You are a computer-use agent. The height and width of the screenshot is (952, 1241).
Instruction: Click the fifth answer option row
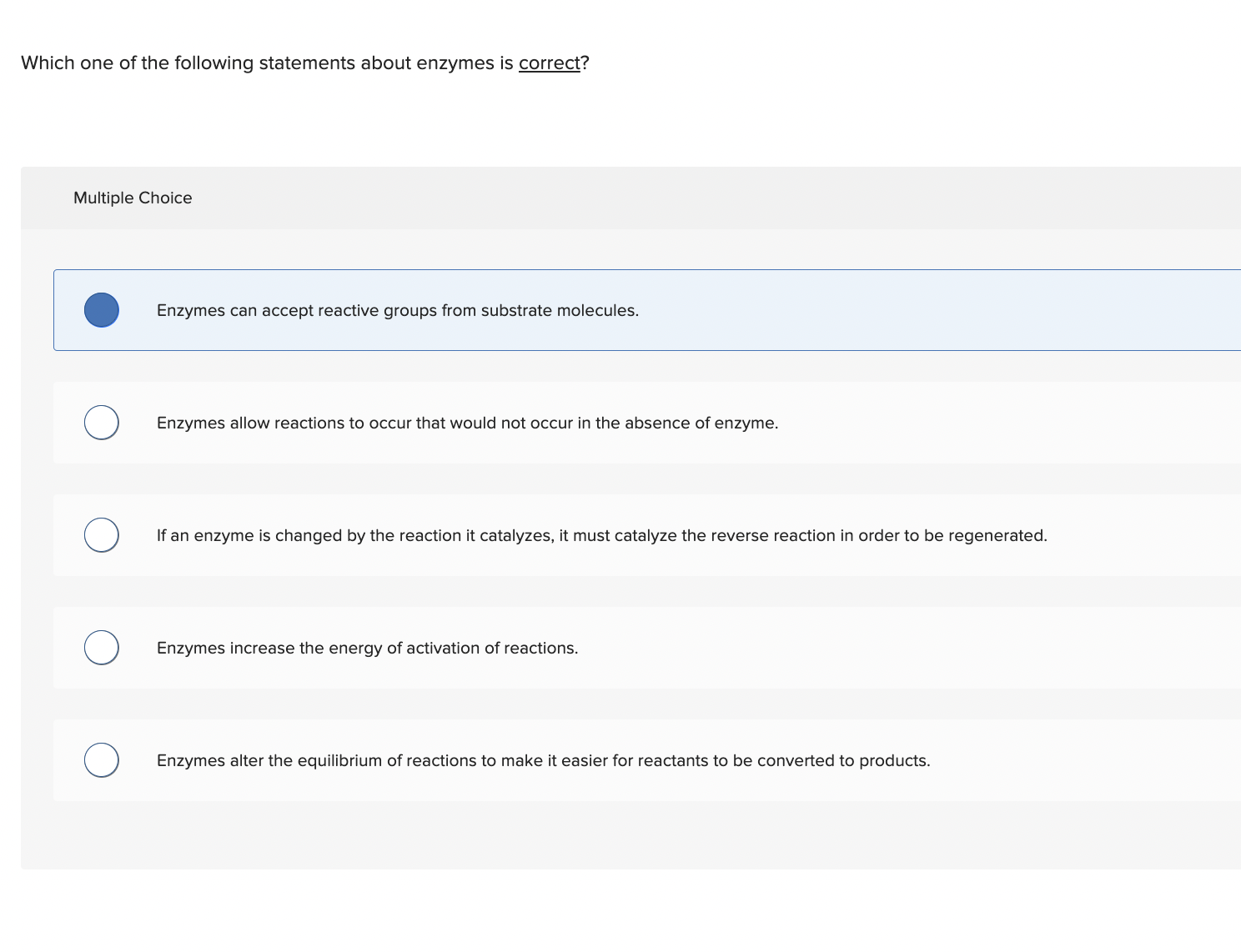click(584, 759)
